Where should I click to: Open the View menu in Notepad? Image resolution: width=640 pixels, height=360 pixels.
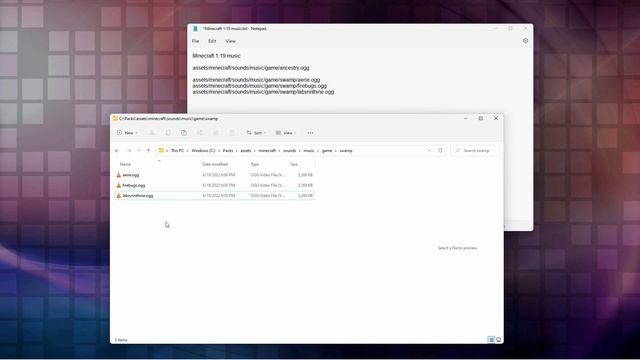tap(230, 41)
